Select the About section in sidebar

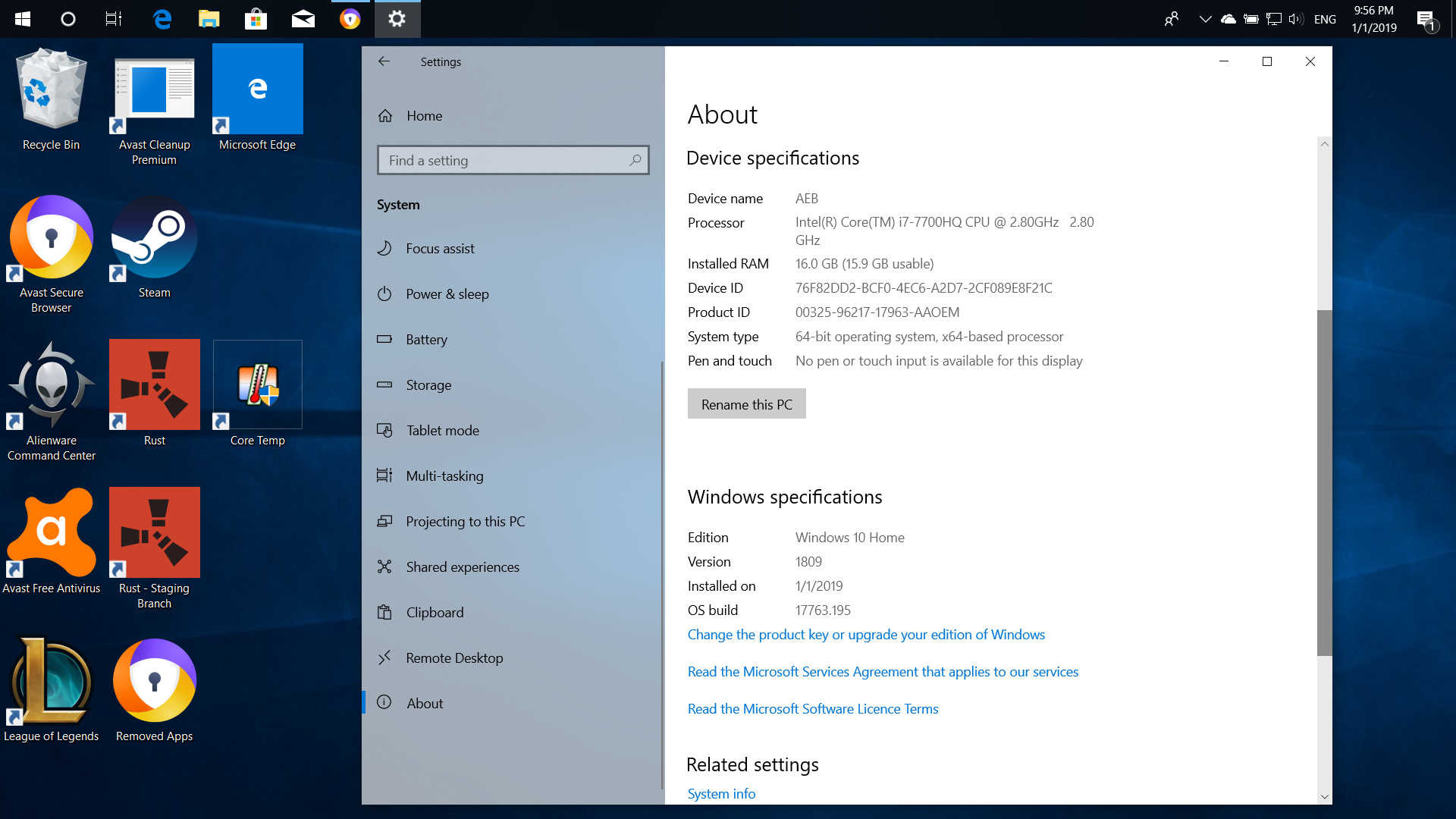pyautogui.click(x=425, y=703)
